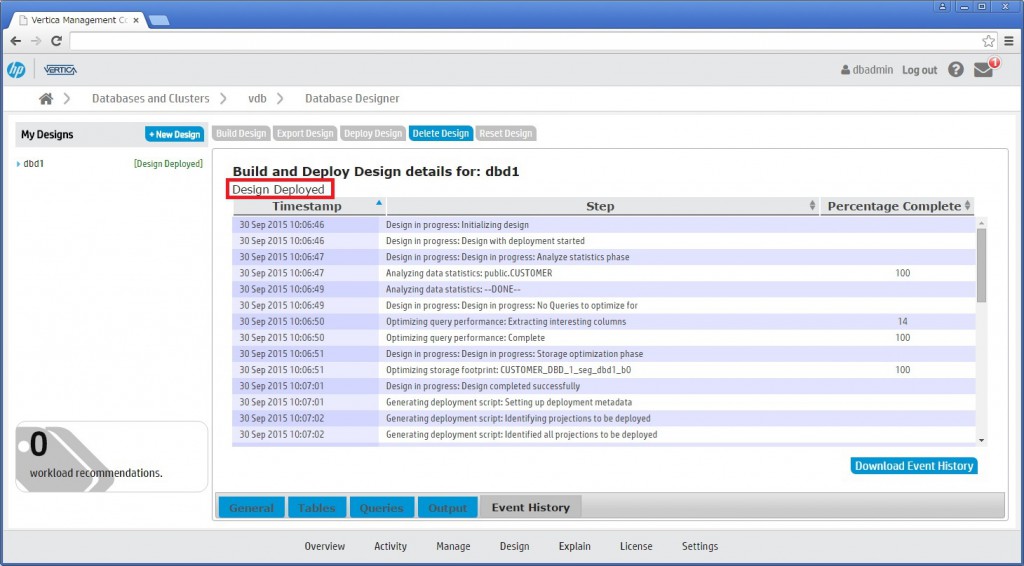Screen dimensions: 1024x566
Task: Switch to the Tables tab
Action: tap(317, 507)
